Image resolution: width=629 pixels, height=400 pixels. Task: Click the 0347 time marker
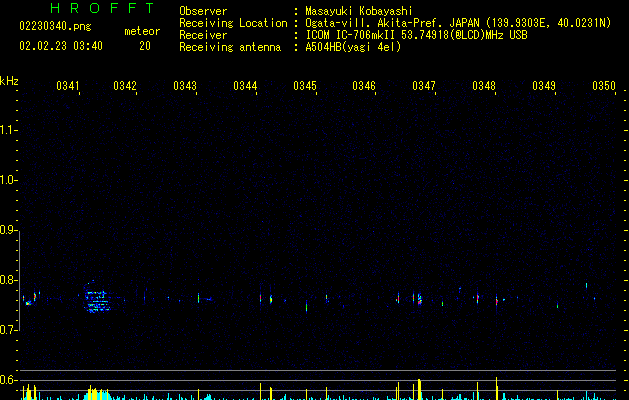point(424,86)
